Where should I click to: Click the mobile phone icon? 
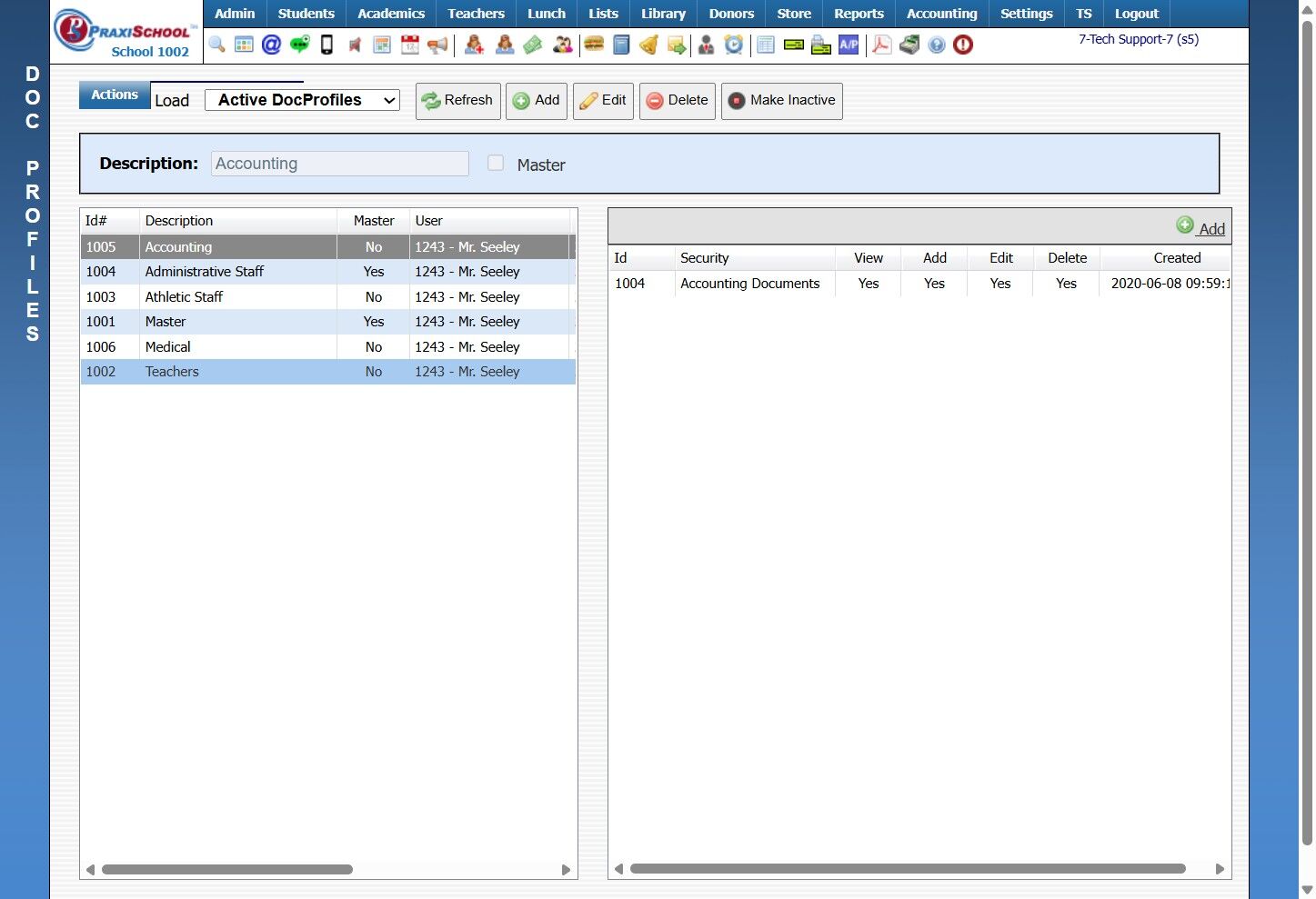click(x=326, y=45)
